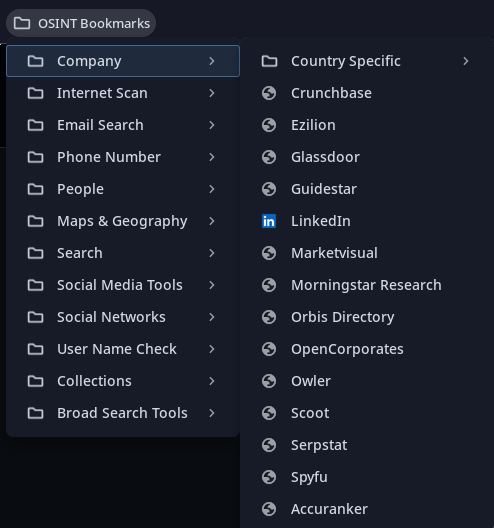This screenshot has height=528, width=494.
Task: Click the folder icon beside Country Specific
Action: (x=269, y=61)
